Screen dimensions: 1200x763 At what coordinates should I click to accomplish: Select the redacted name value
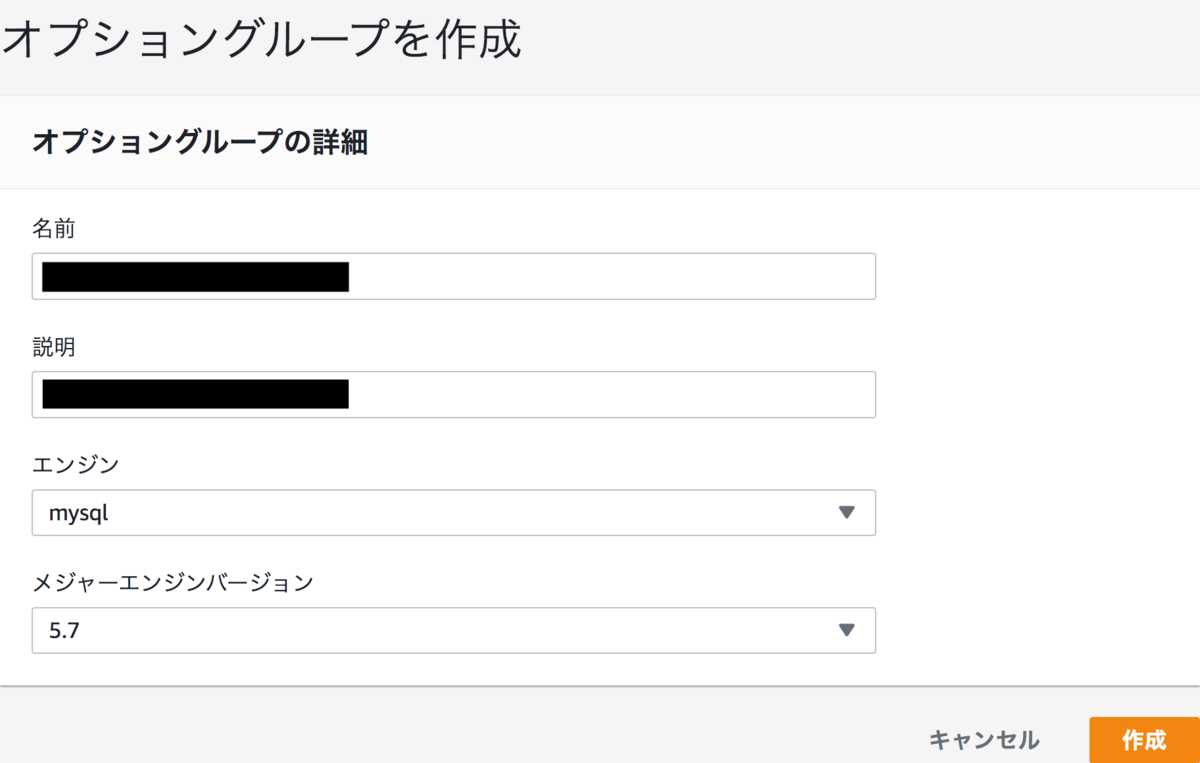coord(192,276)
